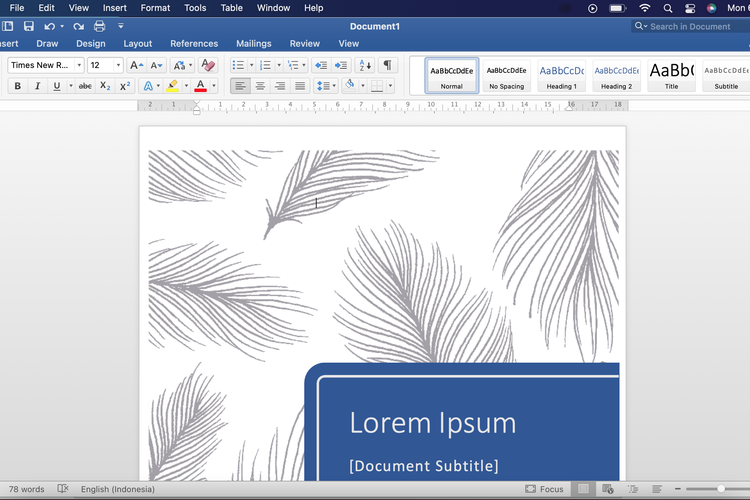
Task: Open the Format menu in menu bar
Action: click(x=155, y=8)
